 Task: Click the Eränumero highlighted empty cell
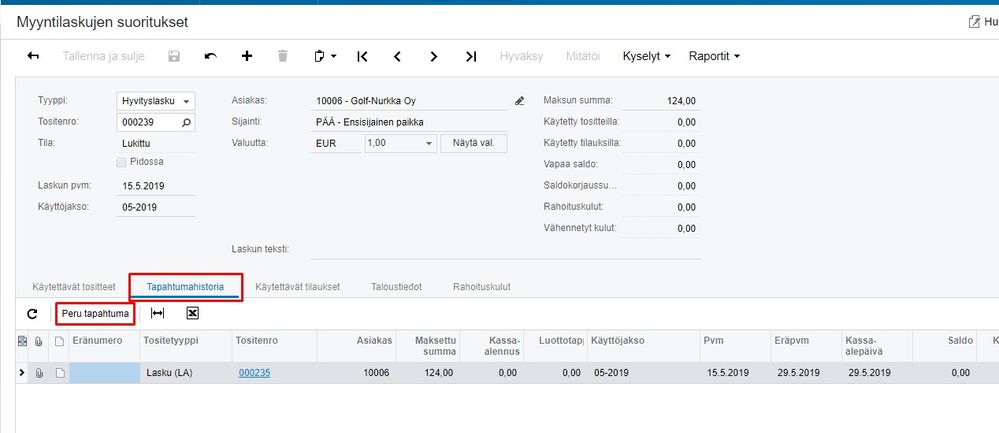pyautogui.click(x=104, y=373)
